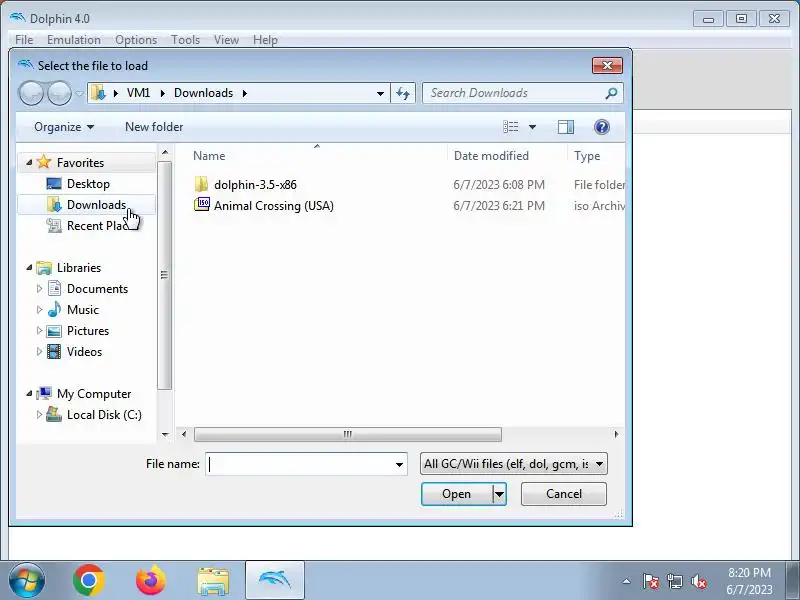This screenshot has width=800, height=600.
Task: Expand the Documents library node
Action: (x=39, y=288)
